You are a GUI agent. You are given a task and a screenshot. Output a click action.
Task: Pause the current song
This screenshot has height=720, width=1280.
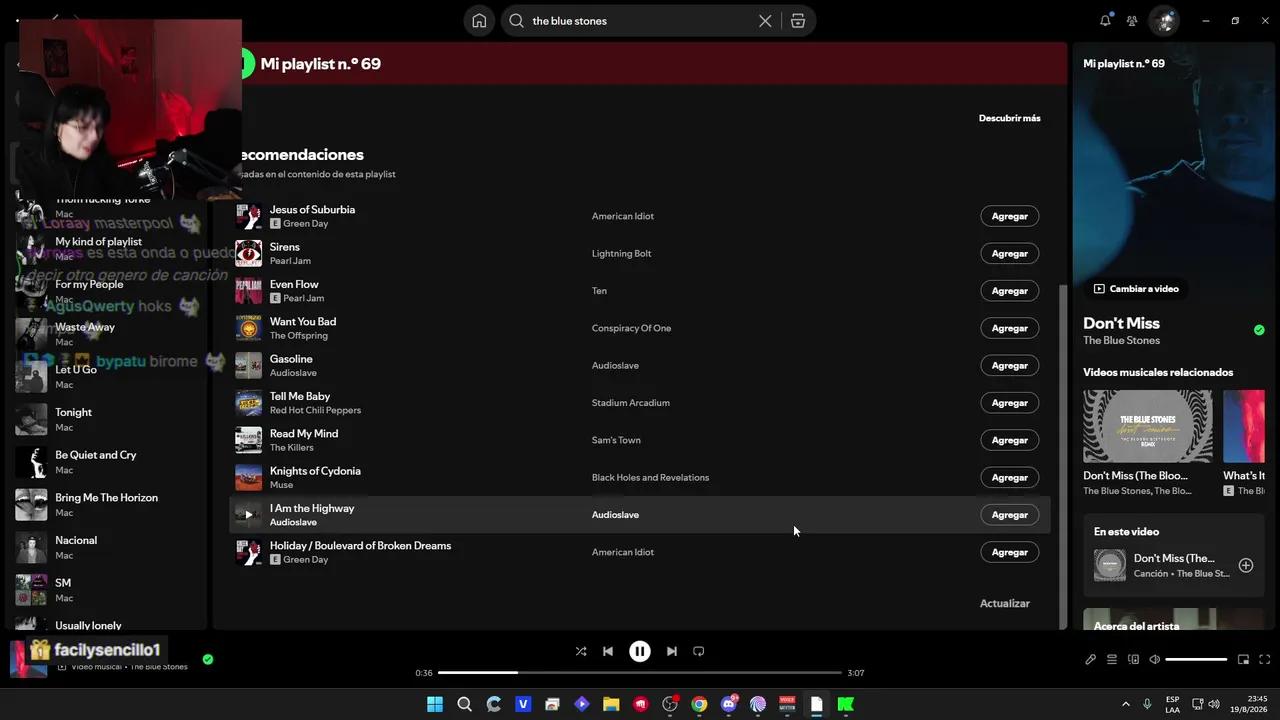point(640,651)
